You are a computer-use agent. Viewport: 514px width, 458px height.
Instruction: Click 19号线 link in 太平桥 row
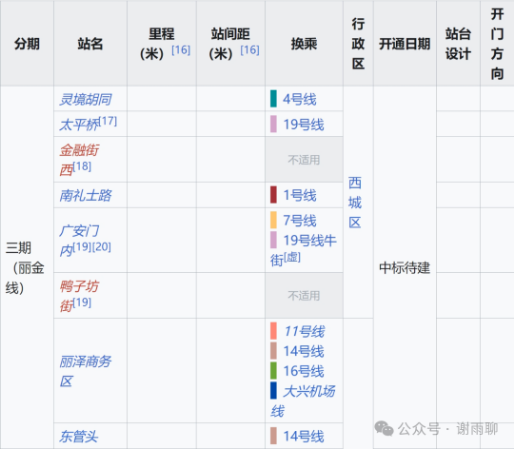(303, 125)
